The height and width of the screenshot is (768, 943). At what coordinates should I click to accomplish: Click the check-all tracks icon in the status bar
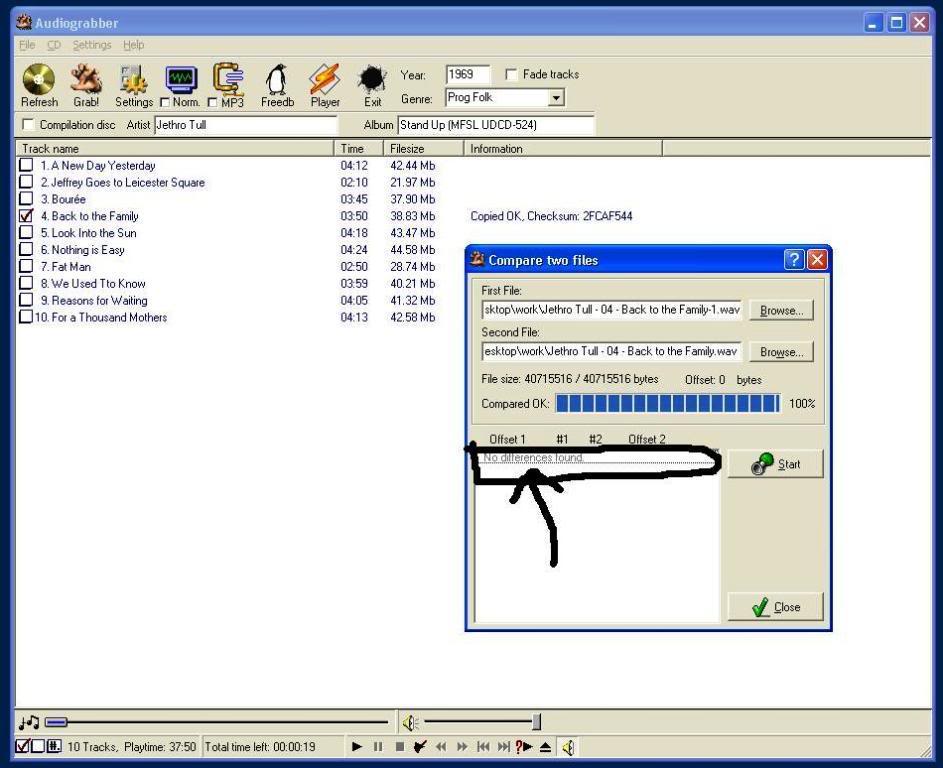tap(22, 746)
